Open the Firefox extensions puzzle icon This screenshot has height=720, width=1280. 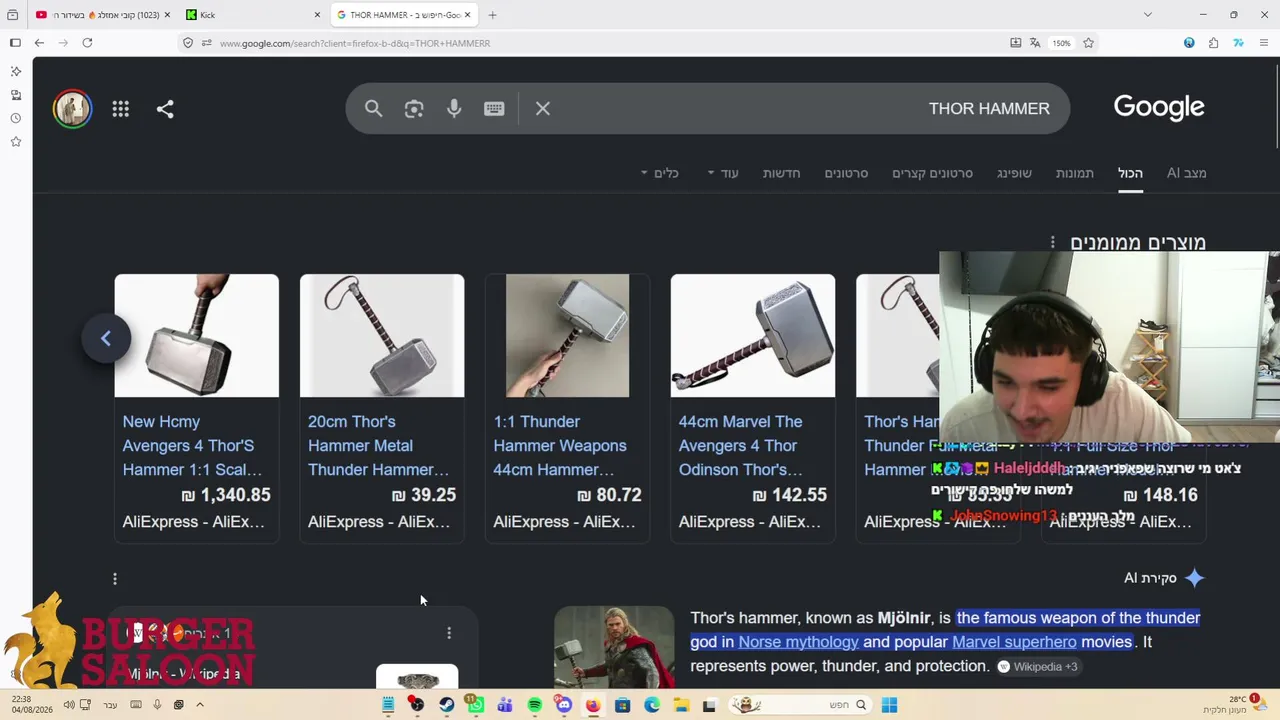(1213, 43)
